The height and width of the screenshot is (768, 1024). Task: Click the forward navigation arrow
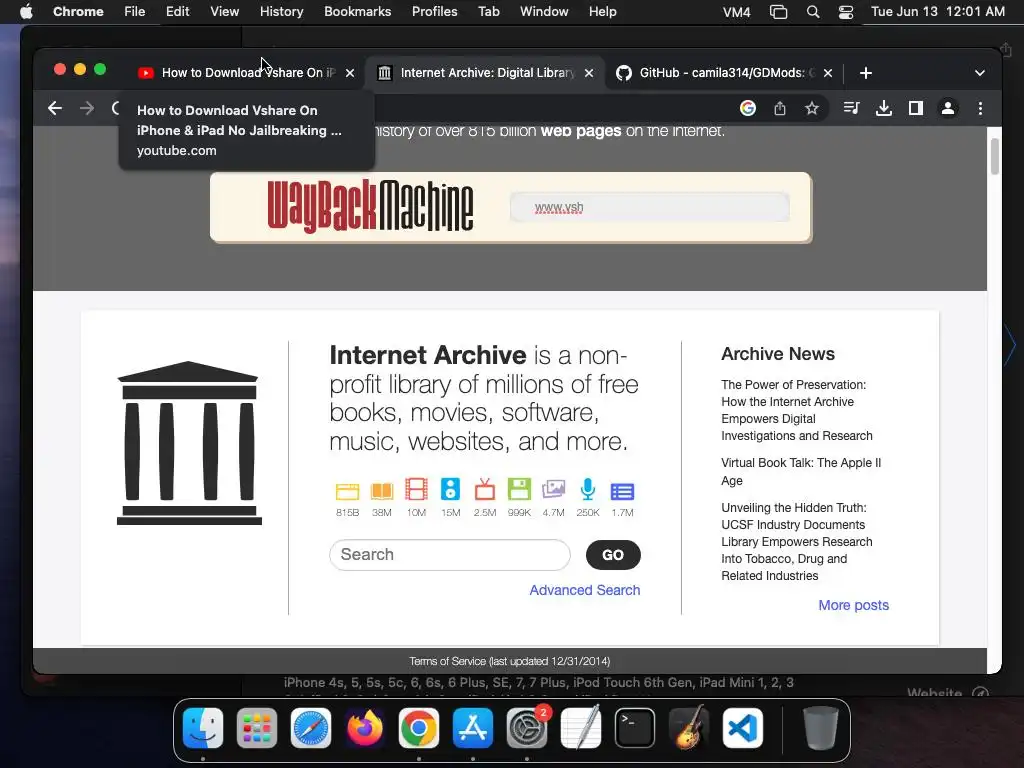coord(87,108)
